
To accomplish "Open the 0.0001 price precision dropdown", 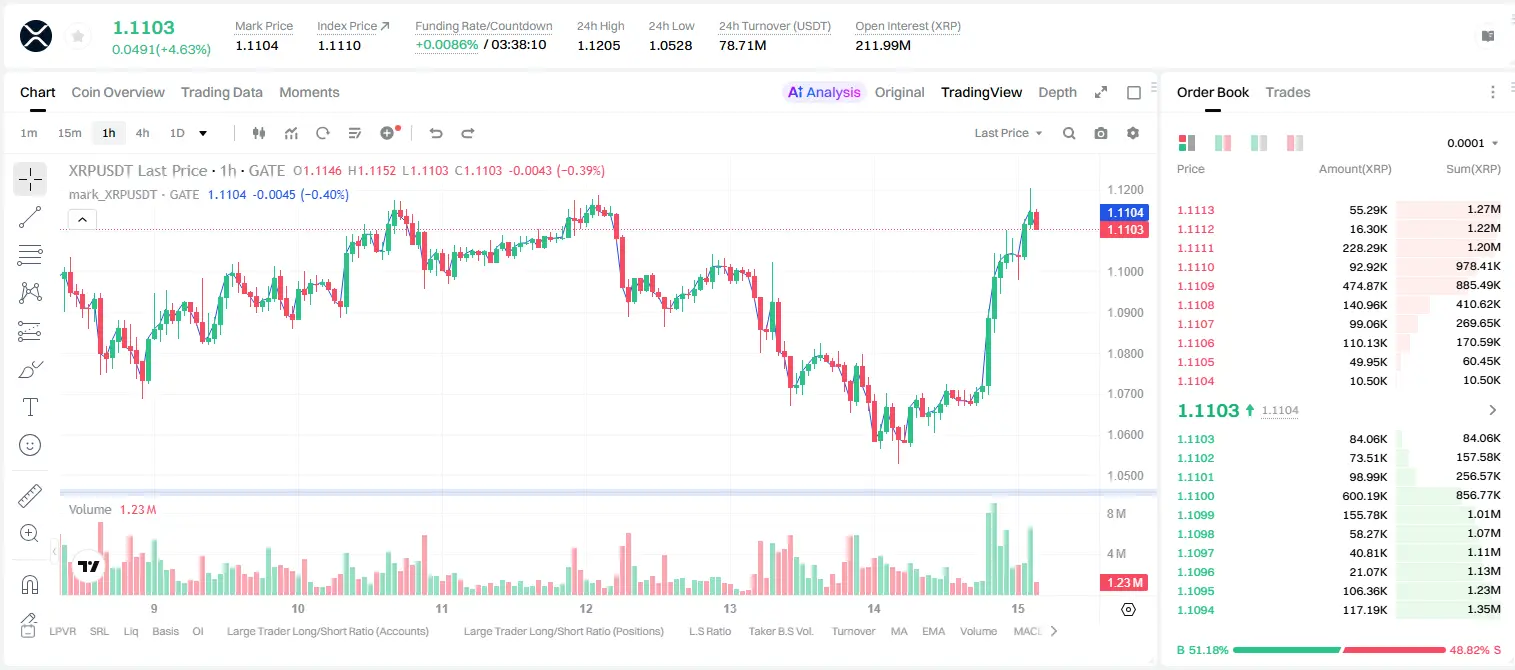I will click(x=1472, y=143).
